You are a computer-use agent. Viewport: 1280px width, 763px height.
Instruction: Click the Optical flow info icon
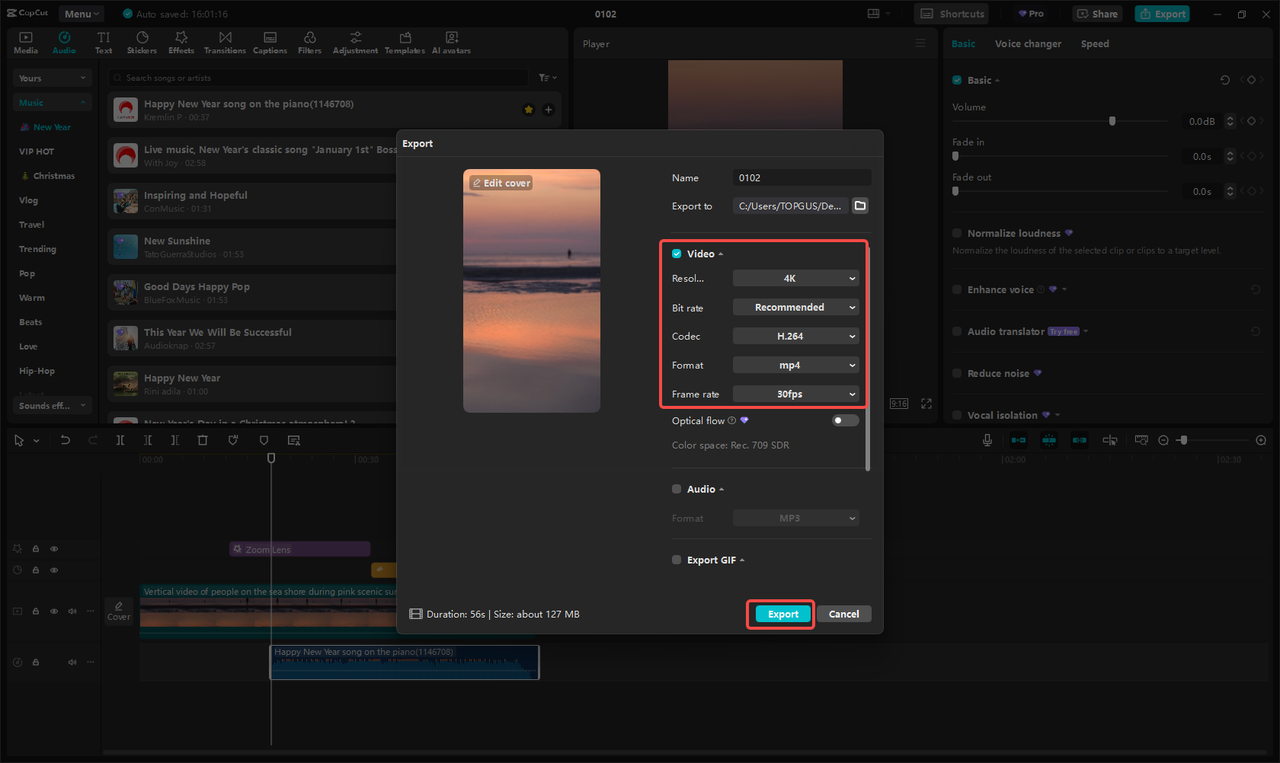pos(732,421)
